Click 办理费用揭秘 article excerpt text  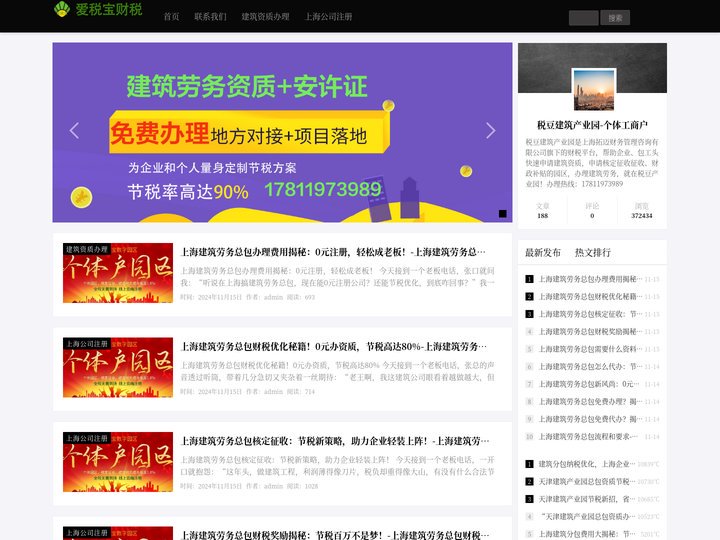(338, 277)
